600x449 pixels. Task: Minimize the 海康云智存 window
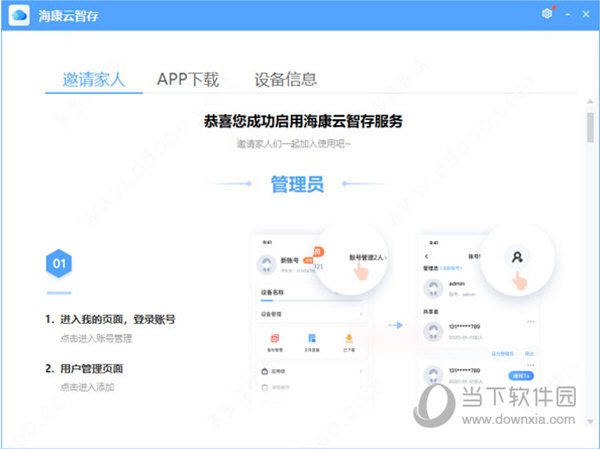pyautogui.click(x=568, y=15)
